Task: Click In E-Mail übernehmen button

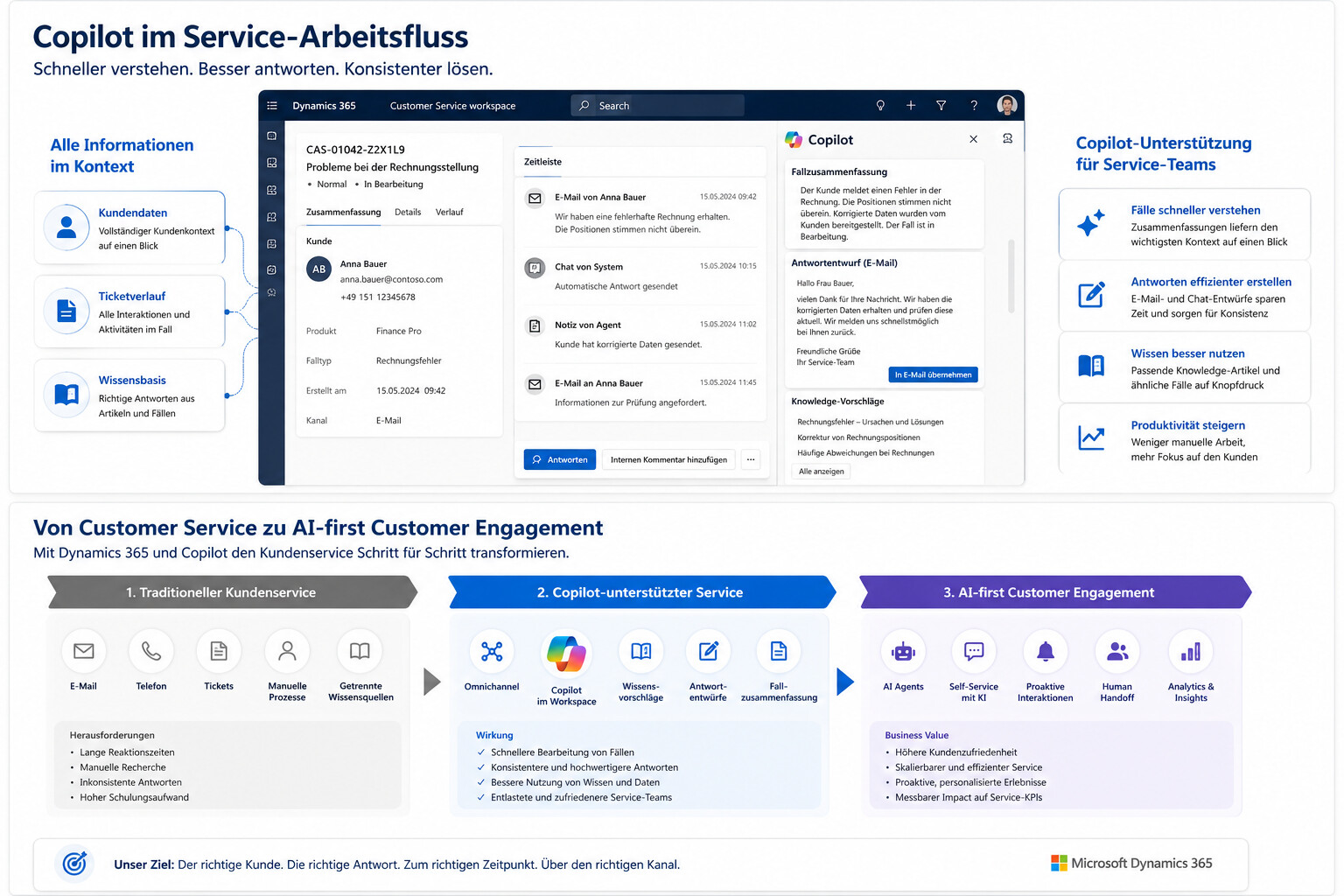Action: [933, 374]
